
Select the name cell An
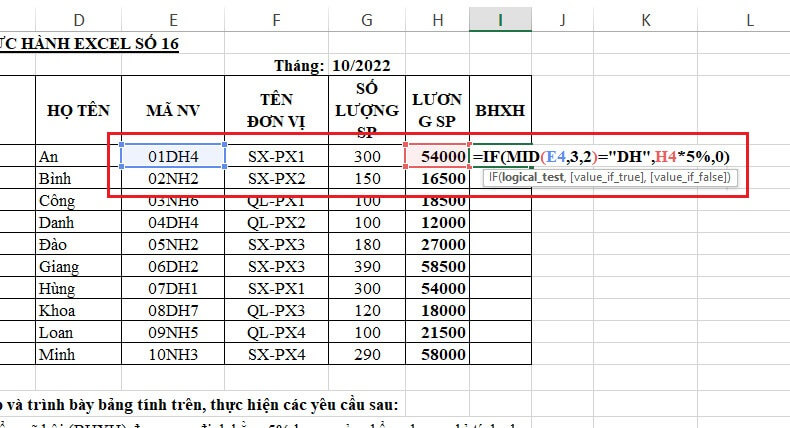(79, 156)
